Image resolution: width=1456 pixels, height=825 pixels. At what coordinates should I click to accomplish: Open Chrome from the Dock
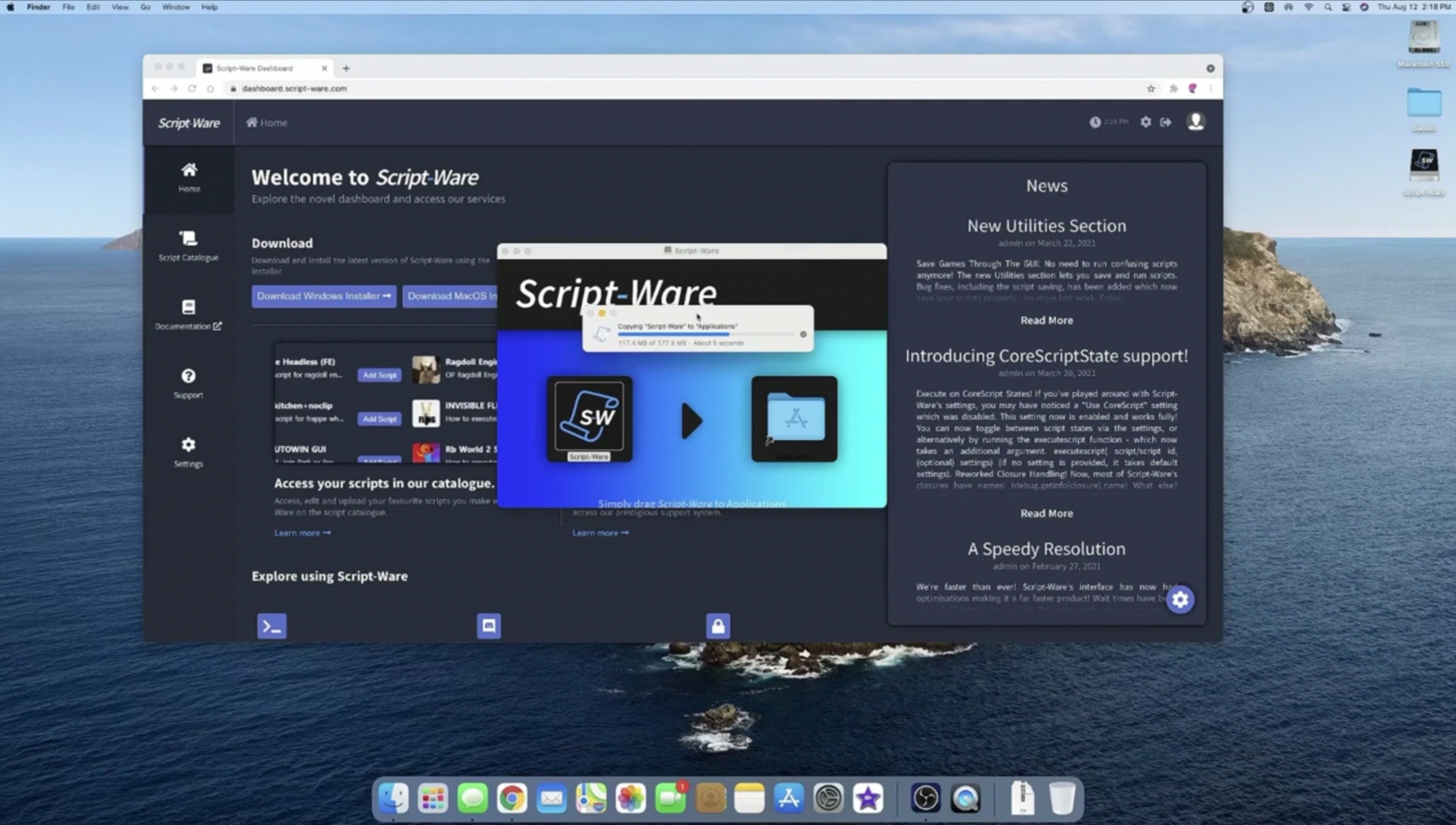[512, 799]
